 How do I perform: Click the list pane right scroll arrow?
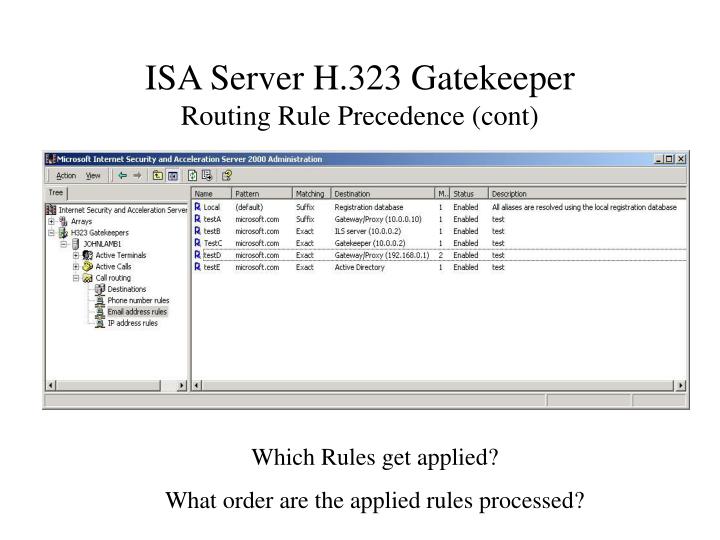[680, 385]
